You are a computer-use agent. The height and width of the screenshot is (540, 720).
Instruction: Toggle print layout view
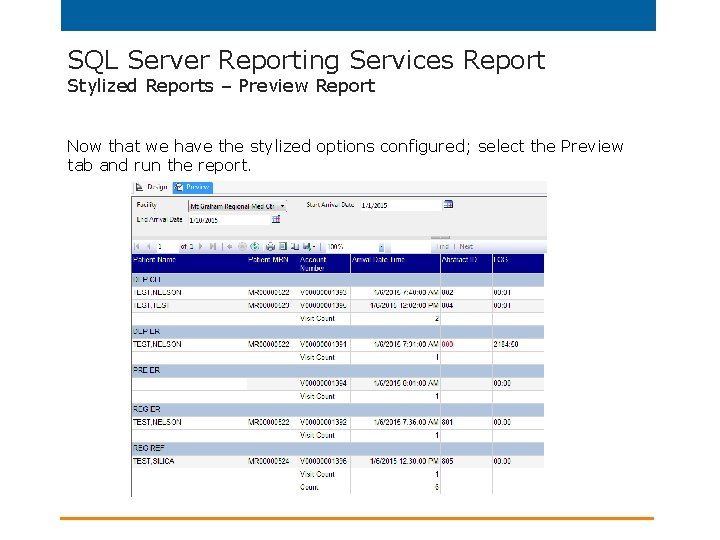[283, 247]
